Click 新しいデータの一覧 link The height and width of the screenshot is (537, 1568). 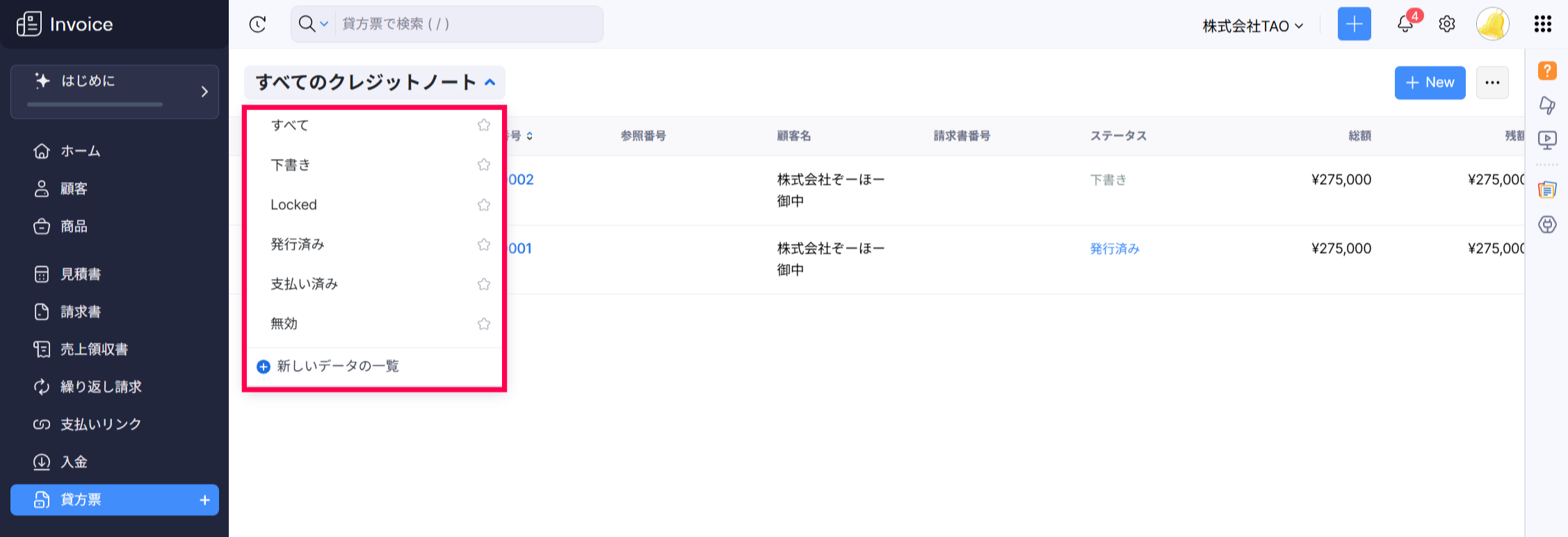tap(338, 366)
